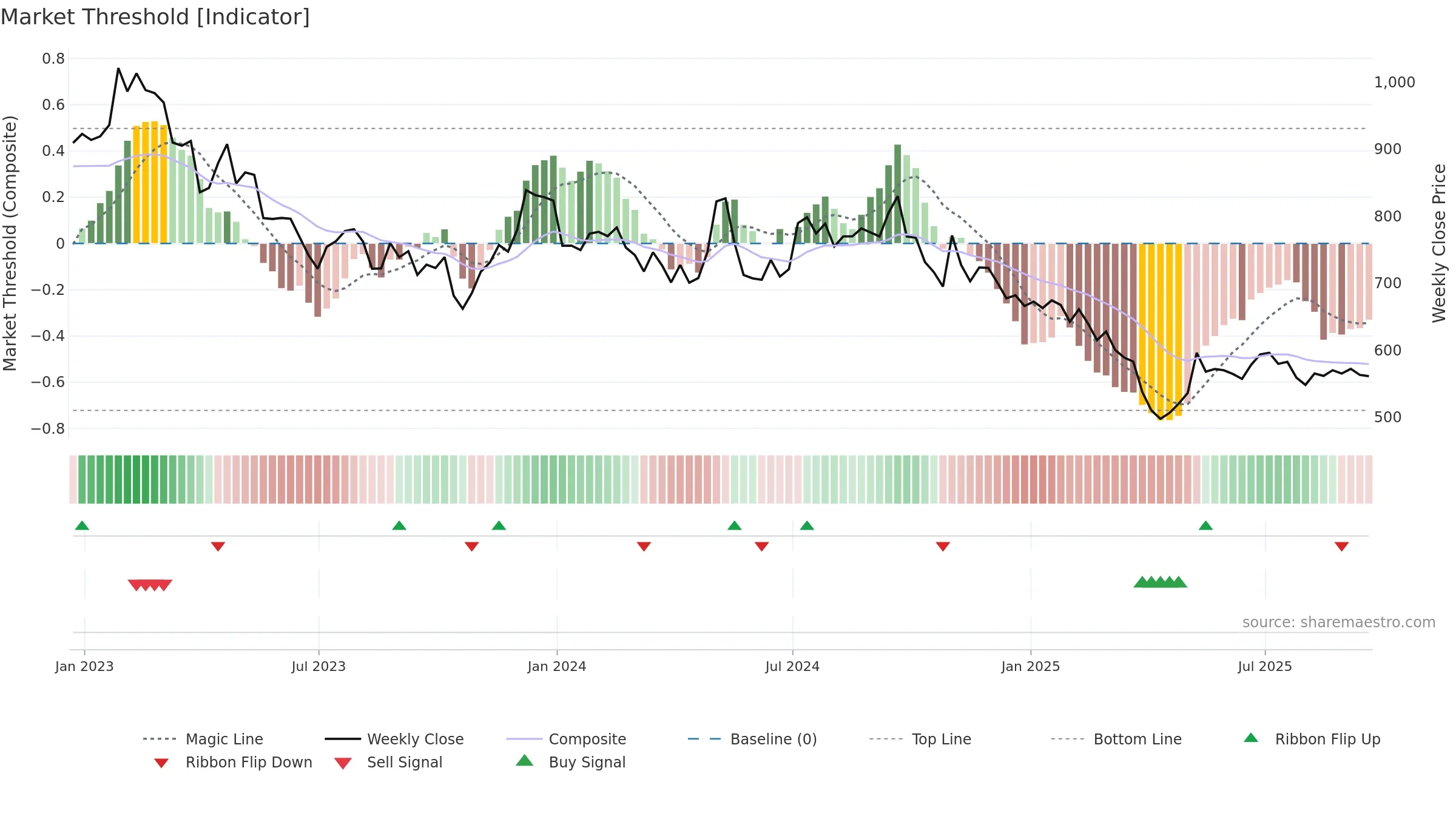1456x819 pixels.
Task: Click the ribbon flip down marker in early June 2024
Action: 762,547
